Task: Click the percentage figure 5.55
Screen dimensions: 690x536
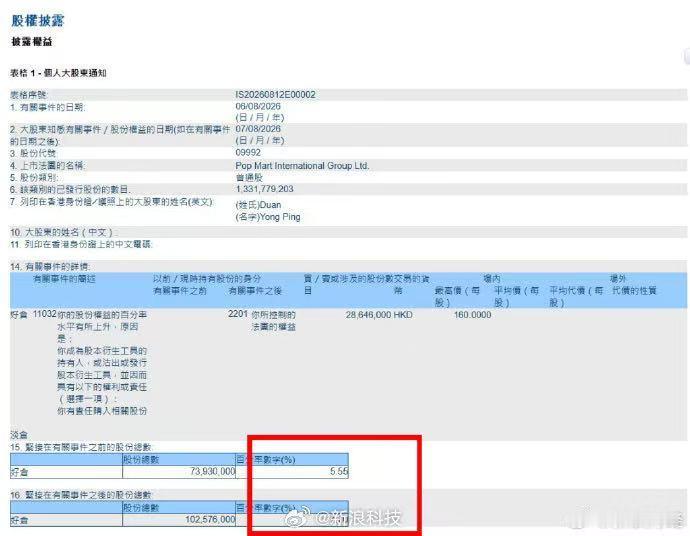Action: coord(339,471)
